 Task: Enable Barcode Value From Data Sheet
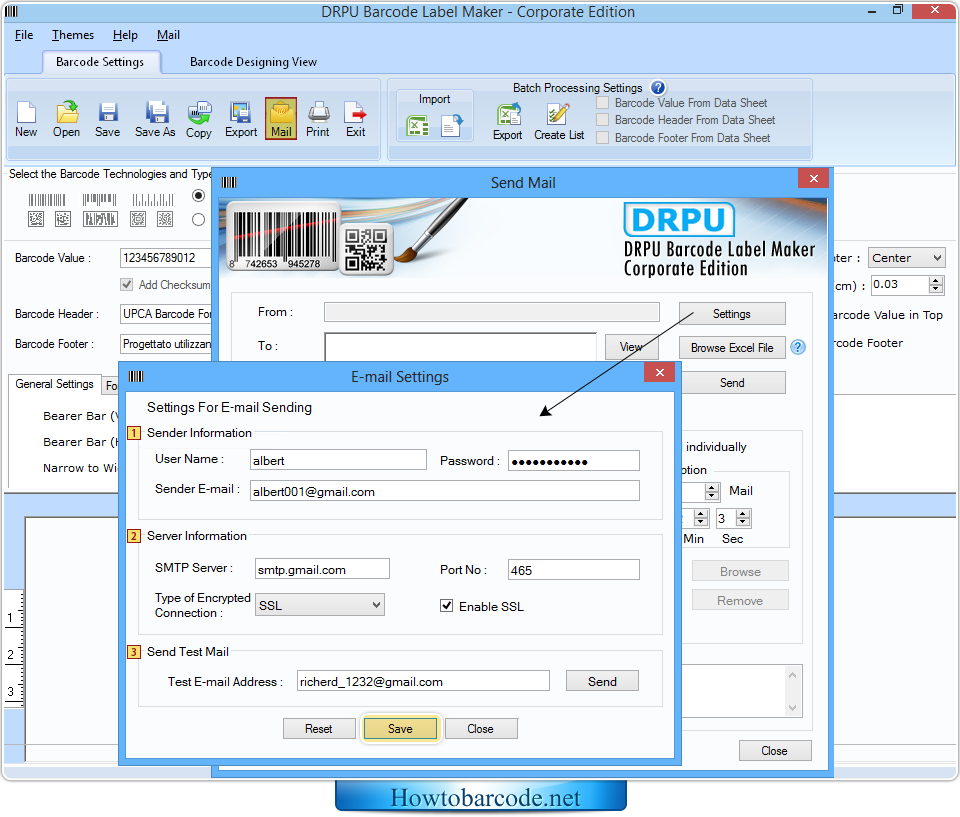tap(602, 103)
